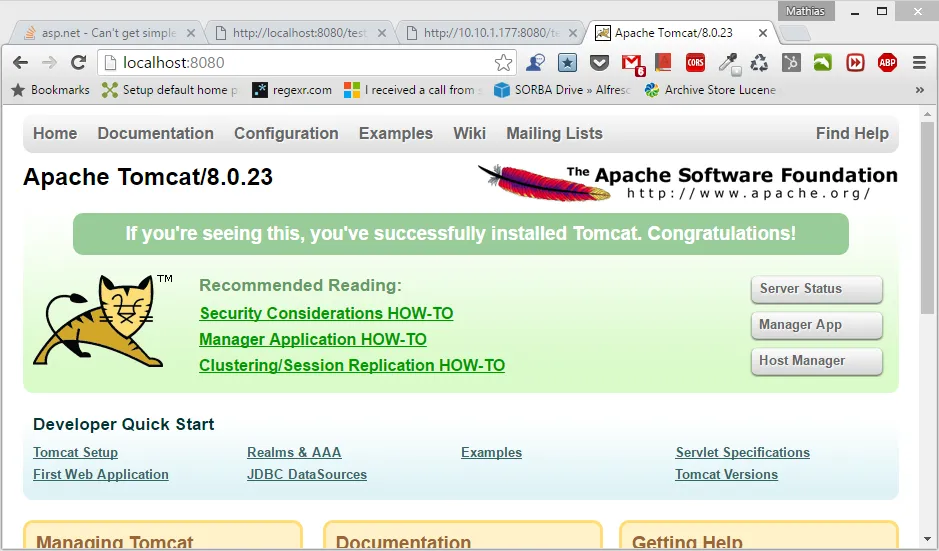The width and height of the screenshot is (939, 551).
Task: Open the JDBC DataSources link
Action: click(x=307, y=474)
